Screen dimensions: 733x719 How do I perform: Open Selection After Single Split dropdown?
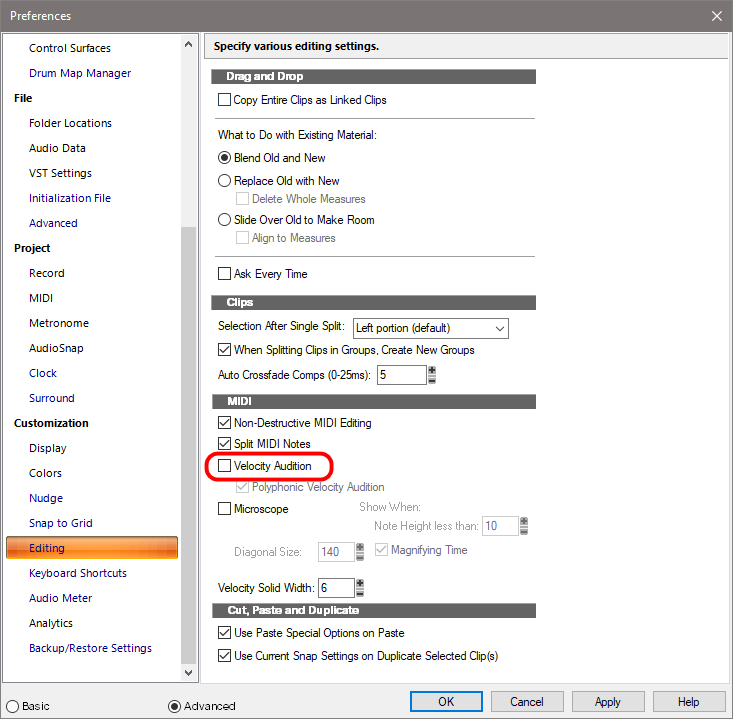pos(430,328)
